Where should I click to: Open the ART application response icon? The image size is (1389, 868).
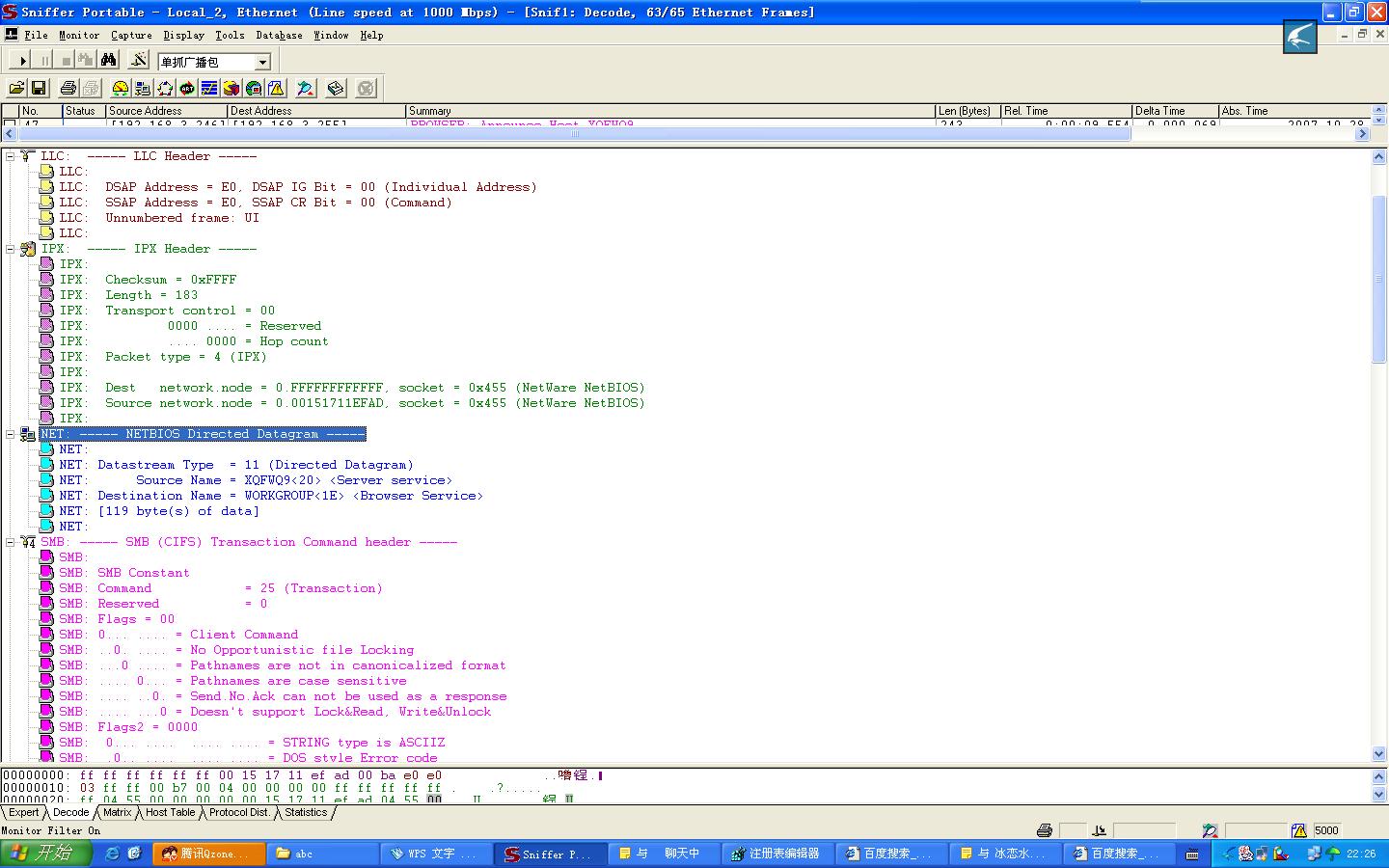pyautogui.click(x=187, y=89)
